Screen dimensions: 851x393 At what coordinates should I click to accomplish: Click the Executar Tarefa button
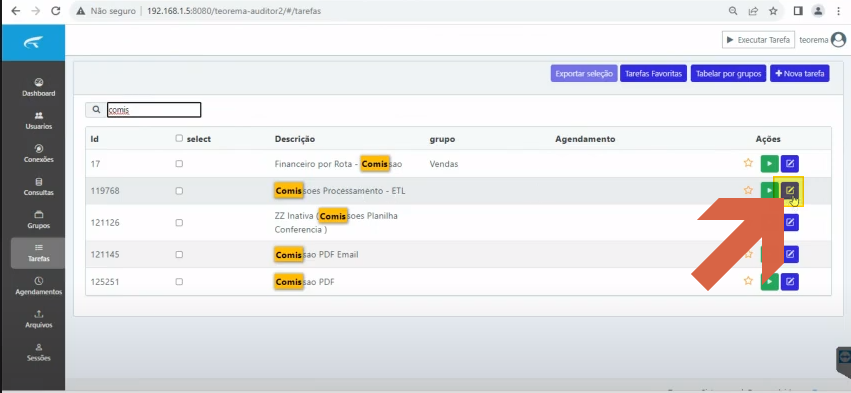pyautogui.click(x=758, y=40)
